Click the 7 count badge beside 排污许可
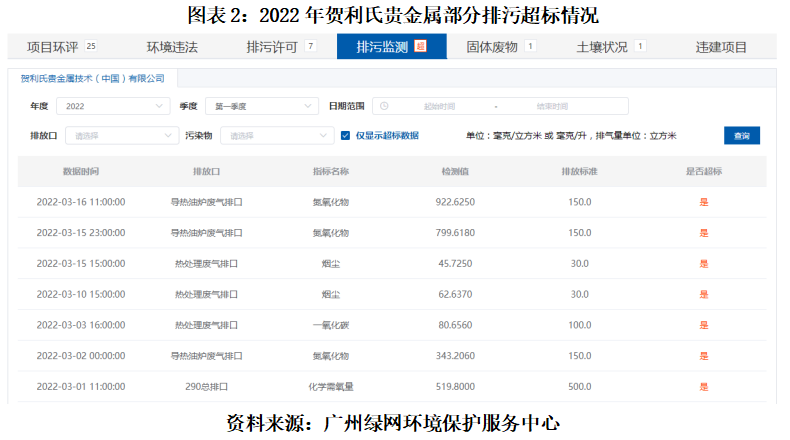This screenshot has width=790, height=440. click(310, 46)
